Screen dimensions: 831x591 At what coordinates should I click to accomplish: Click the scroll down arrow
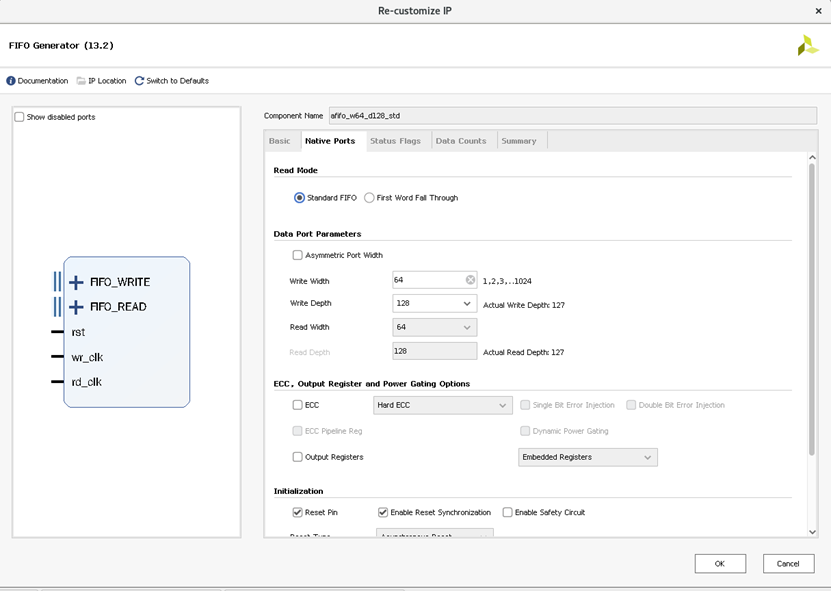tap(812, 532)
